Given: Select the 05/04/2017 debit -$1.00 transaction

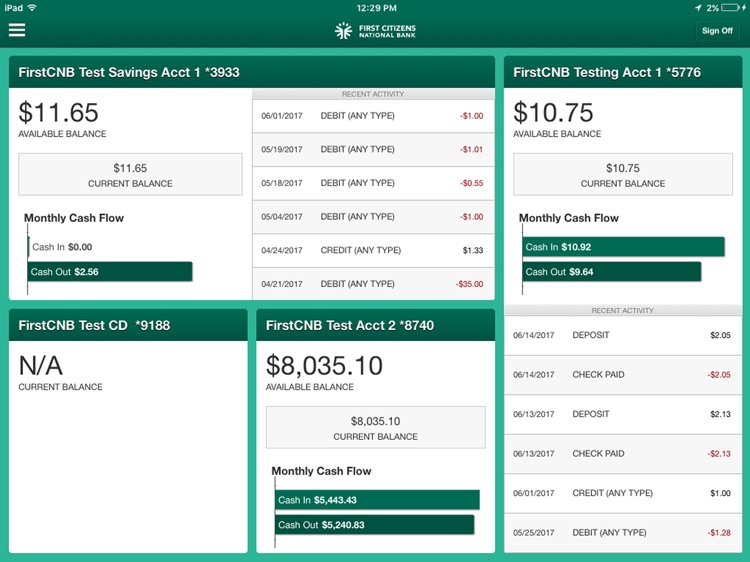Looking at the screenshot, I should [x=373, y=217].
